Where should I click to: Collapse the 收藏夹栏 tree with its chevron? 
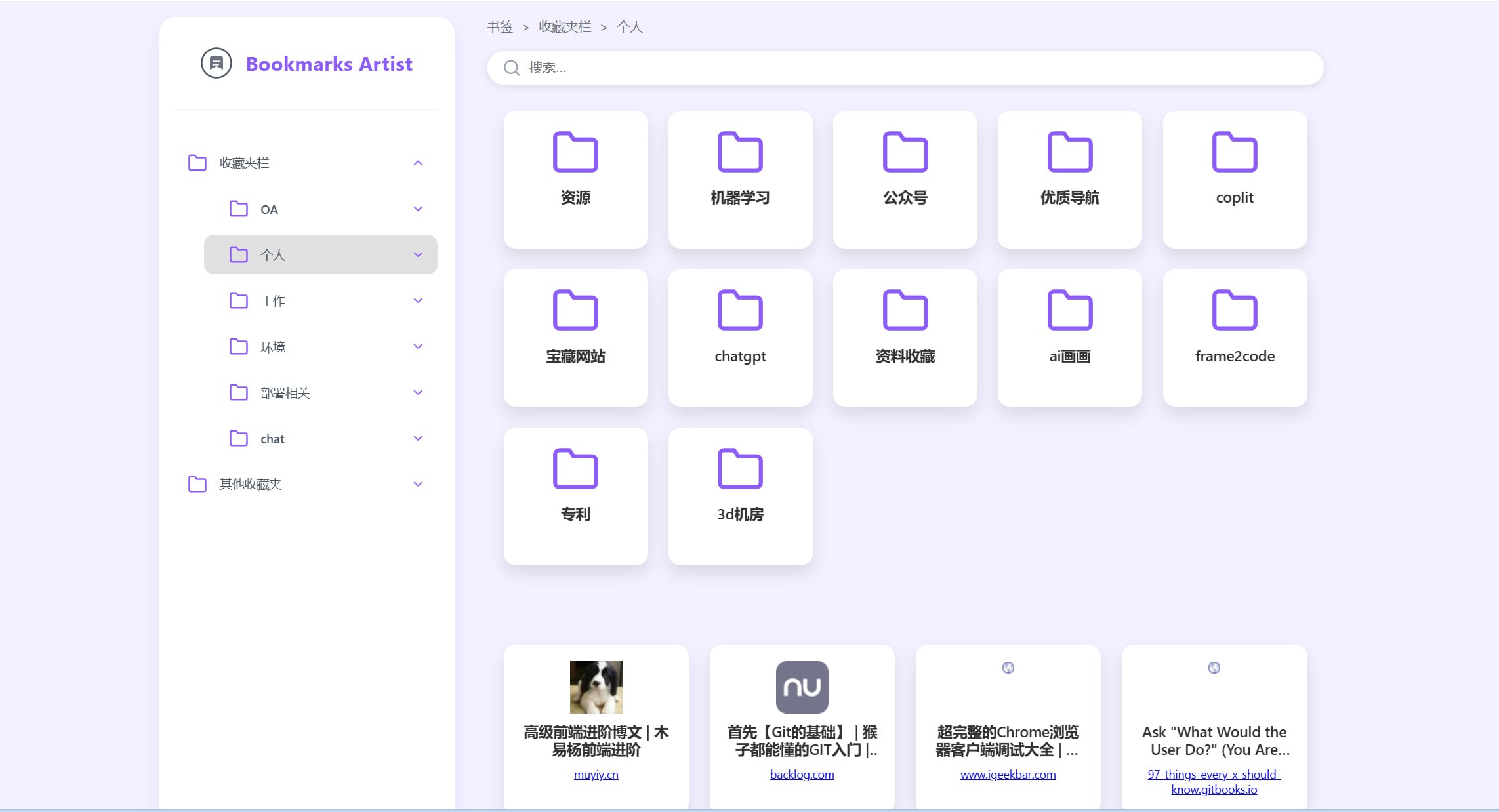(x=418, y=163)
